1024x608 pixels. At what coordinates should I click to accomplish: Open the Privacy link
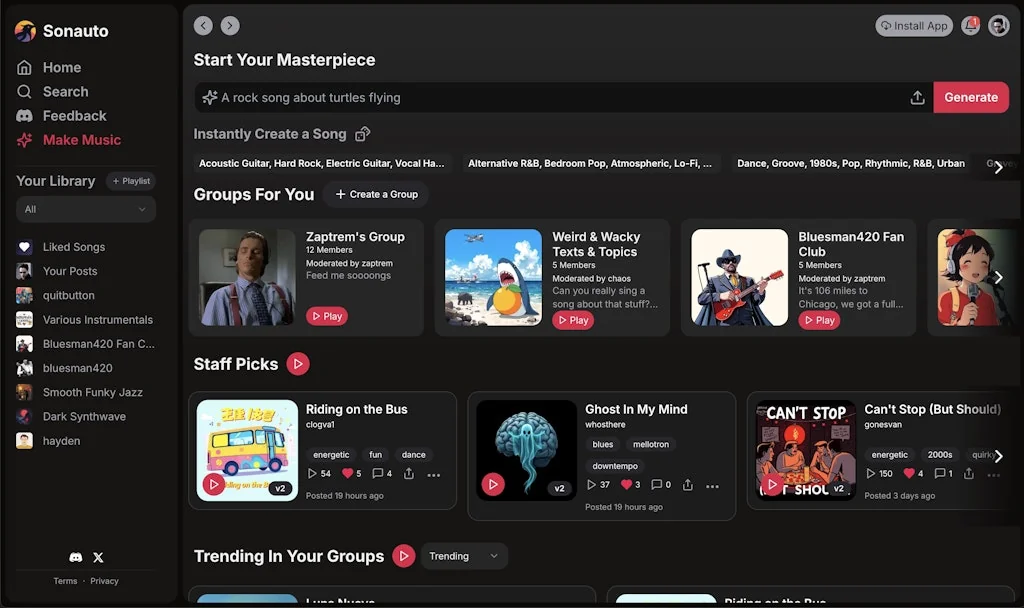point(103,580)
